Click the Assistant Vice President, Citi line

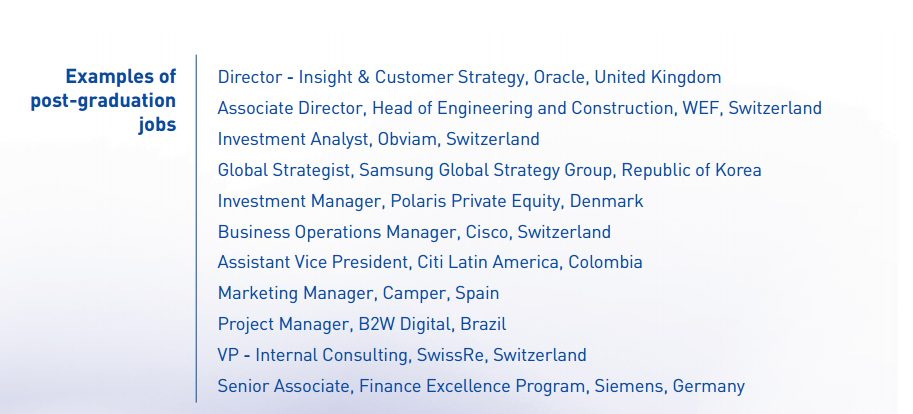[430, 263]
